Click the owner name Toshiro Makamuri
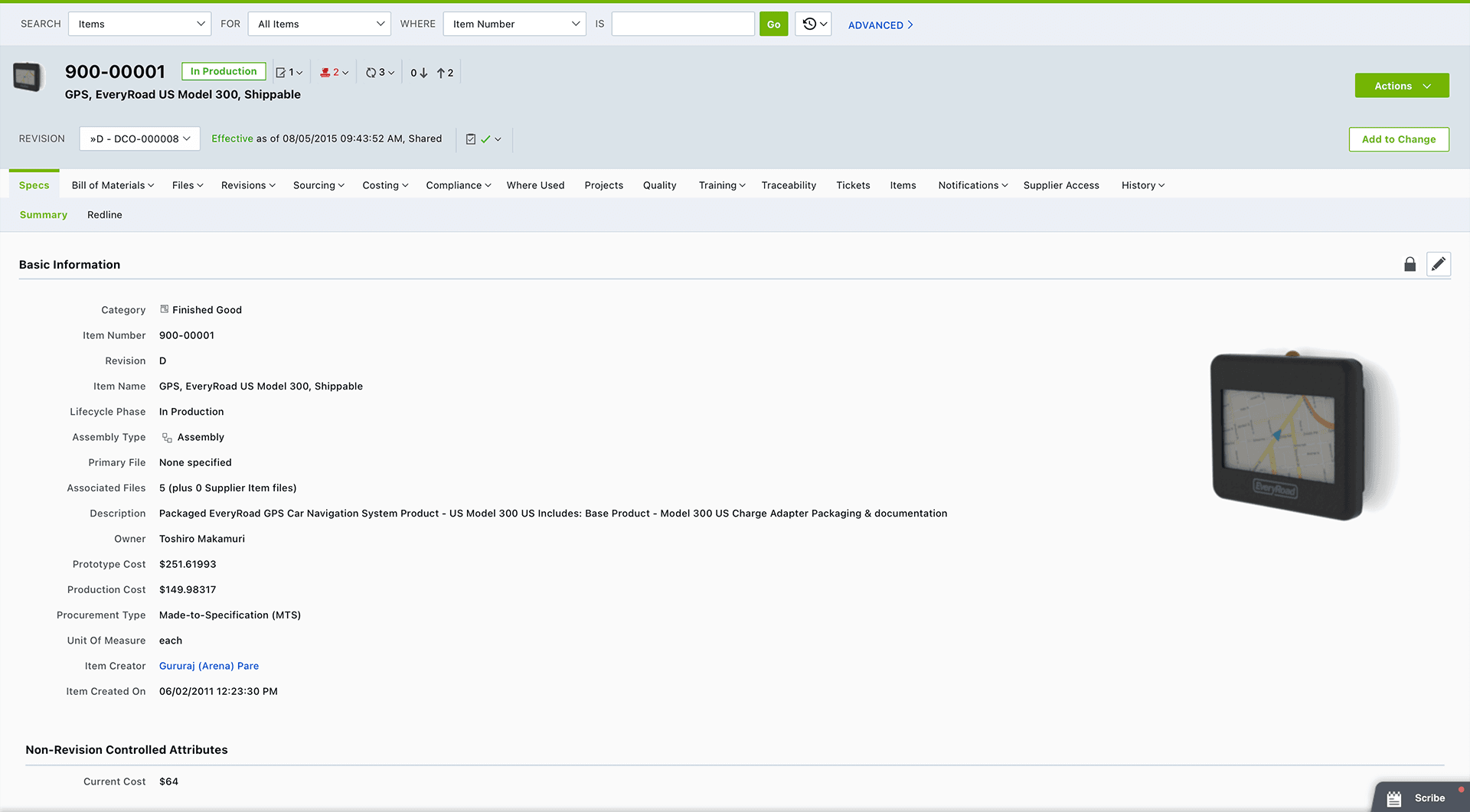 coord(202,539)
